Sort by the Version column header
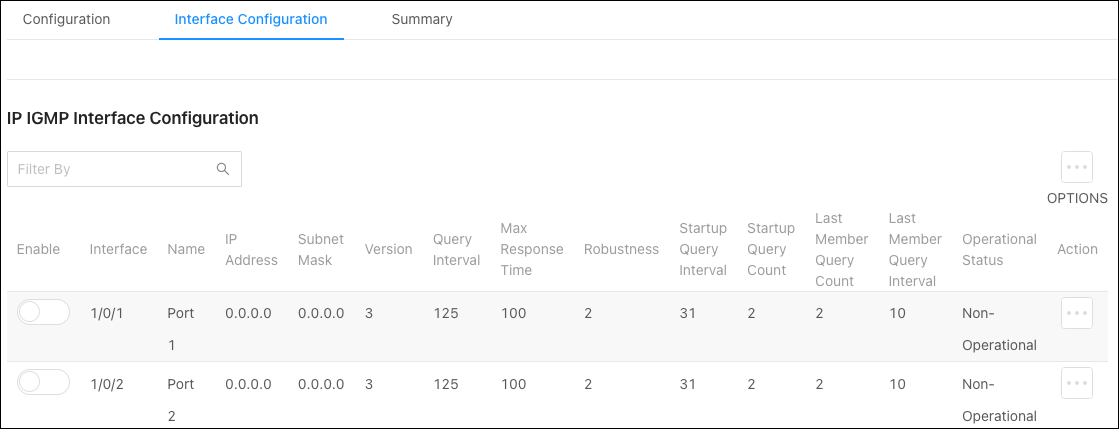1119x429 pixels. pyautogui.click(x=388, y=249)
